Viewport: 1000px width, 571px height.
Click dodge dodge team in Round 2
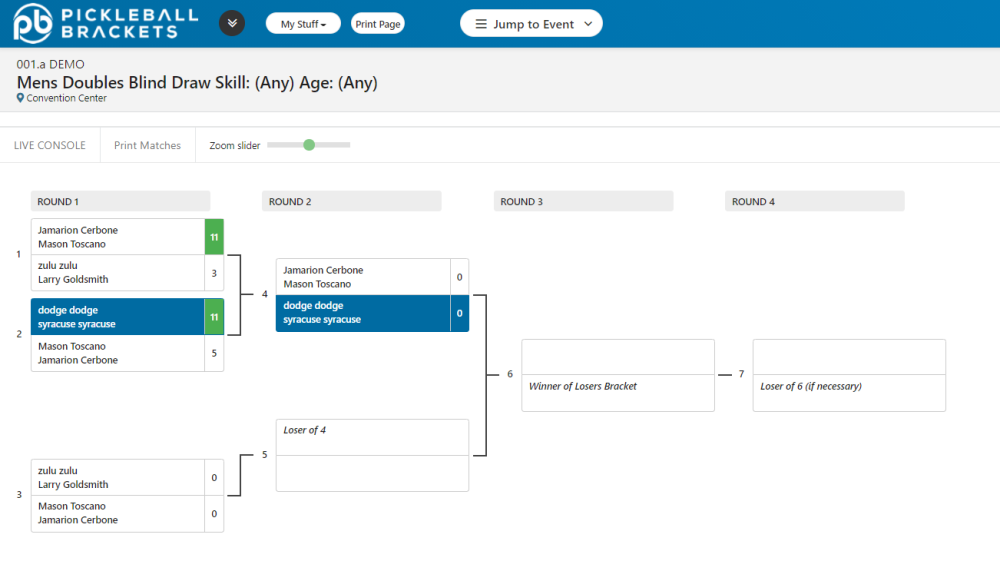click(362, 313)
